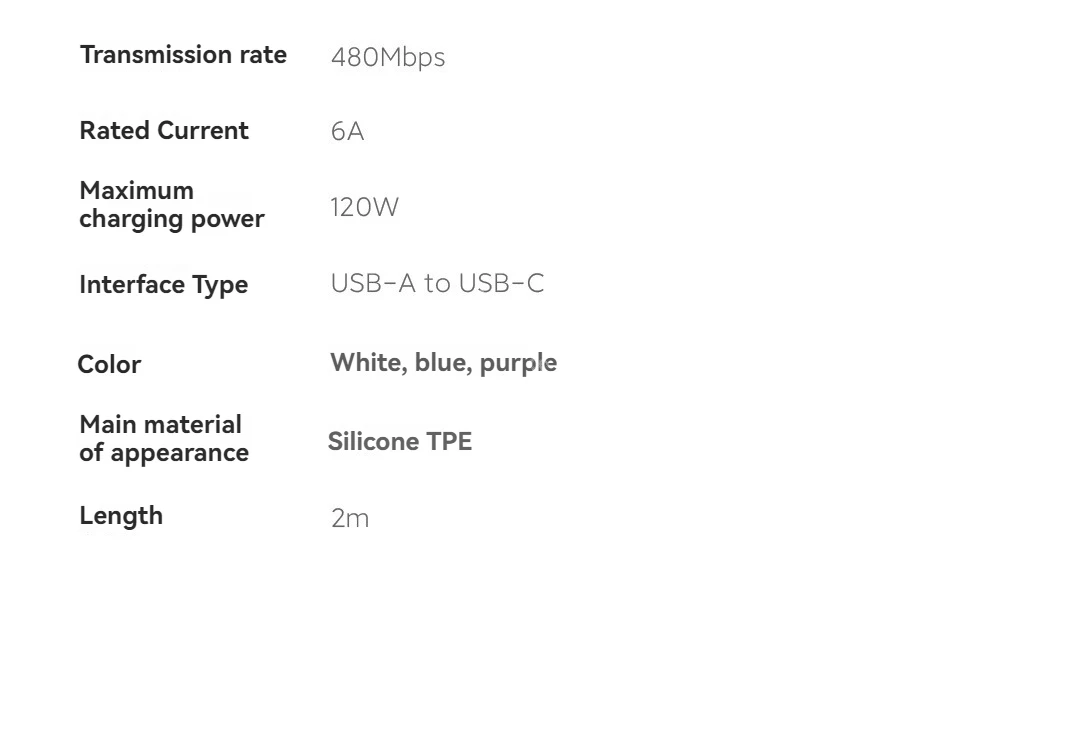
Task: Click 'charging power' label line
Action: [172, 219]
